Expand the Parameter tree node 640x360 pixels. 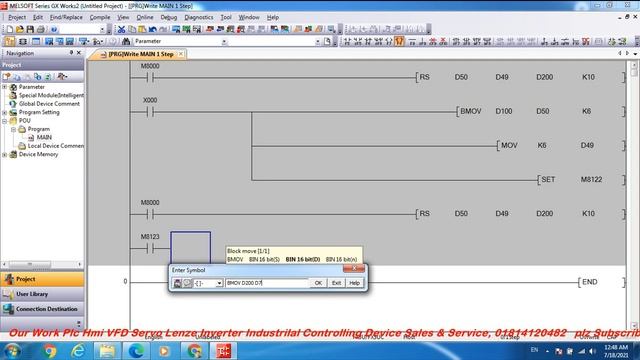click(4, 87)
